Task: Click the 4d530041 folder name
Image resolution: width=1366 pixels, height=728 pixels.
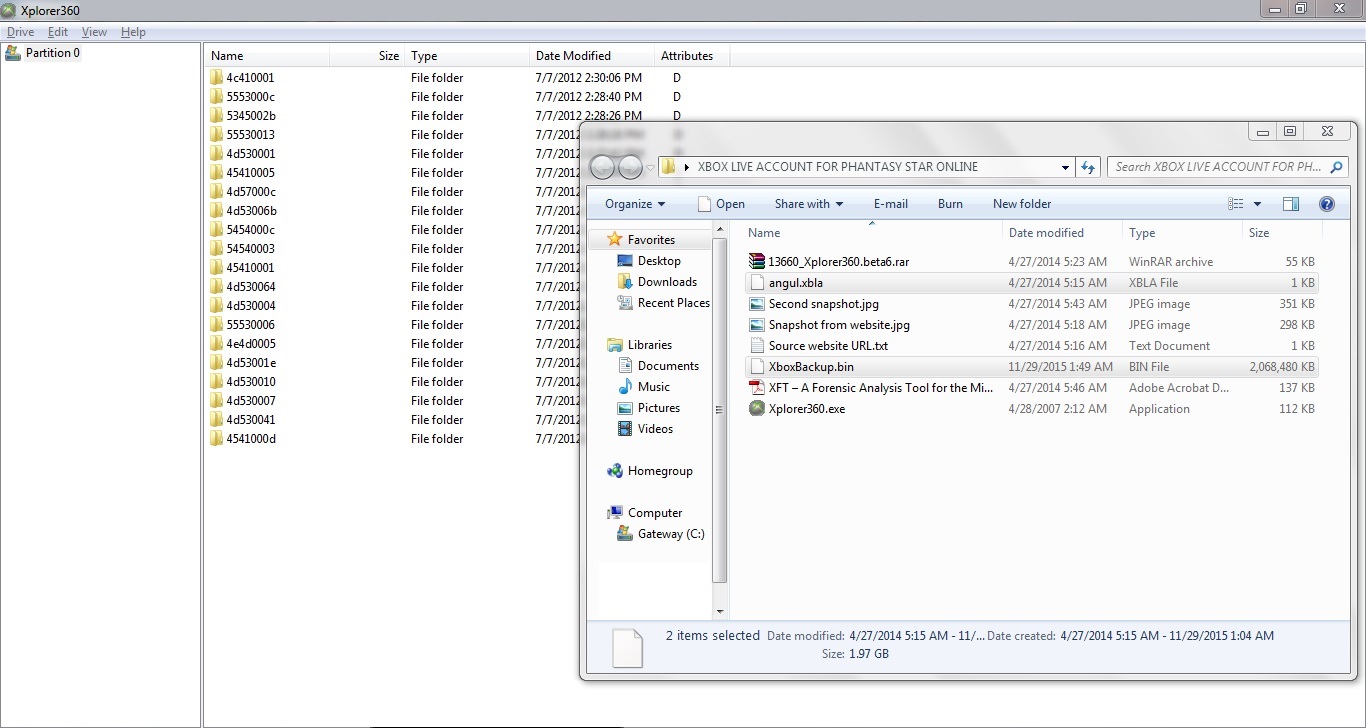Action: [250, 419]
